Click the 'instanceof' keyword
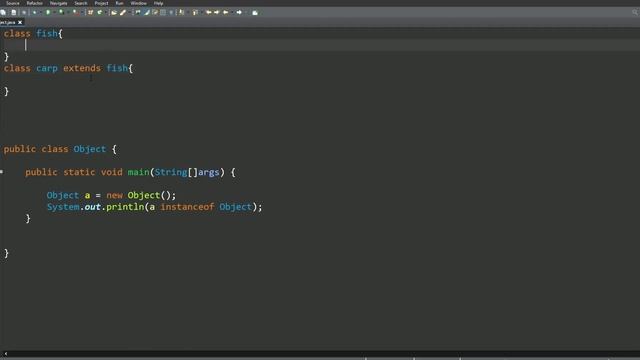Image resolution: width=640 pixels, height=360 pixels. [187, 207]
